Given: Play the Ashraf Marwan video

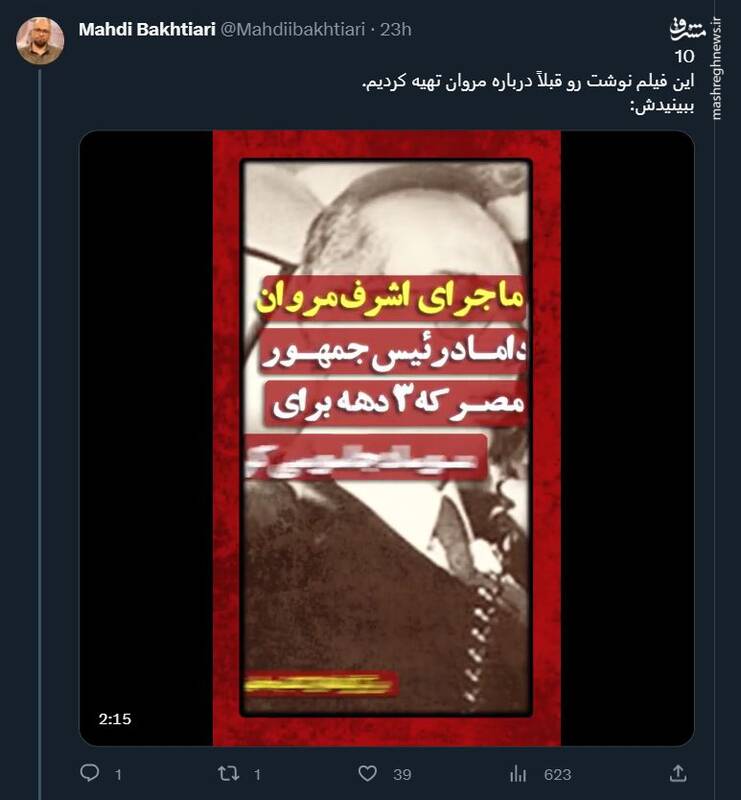Looking at the screenshot, I should coord(387,438).
